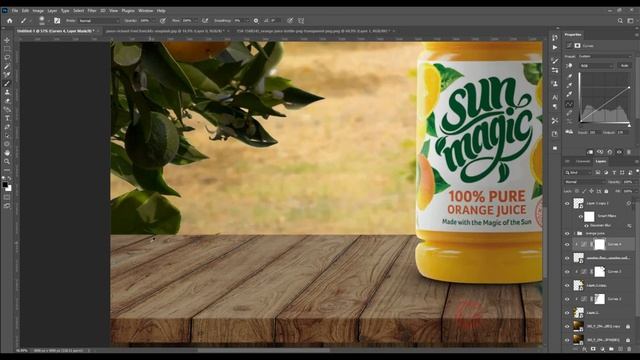Open the workspace switcher icon
Viewport: 640px width, 360px height.
pos(631,20)
